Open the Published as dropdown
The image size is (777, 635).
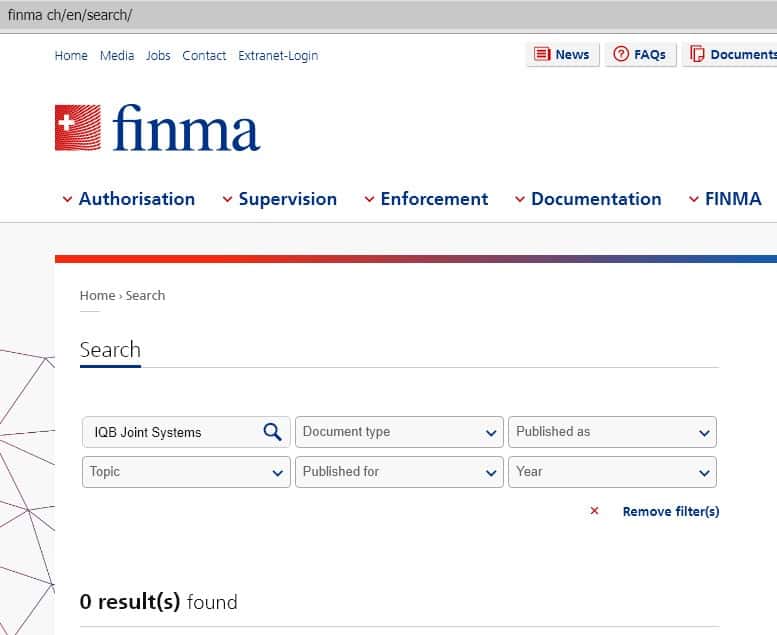(612, 432)
